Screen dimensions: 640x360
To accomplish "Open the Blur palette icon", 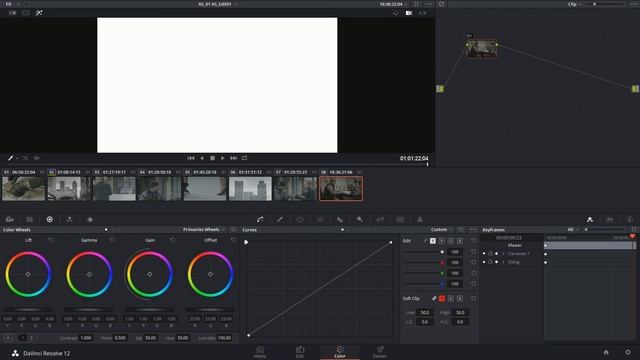I will (340, 220).
